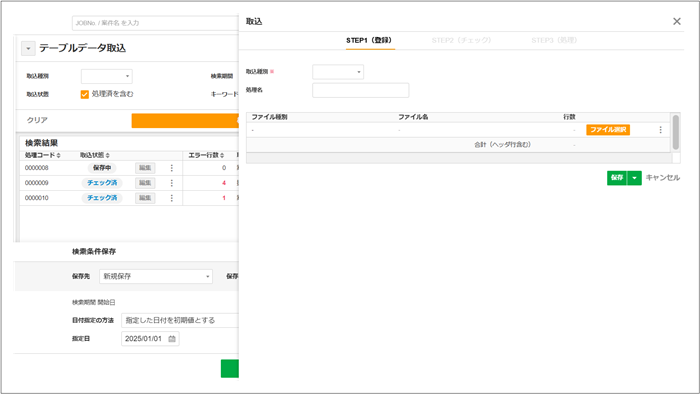Click the 合計（ヘッダ行含む）row label
The image size is (700, 394).
coord(502,145)
